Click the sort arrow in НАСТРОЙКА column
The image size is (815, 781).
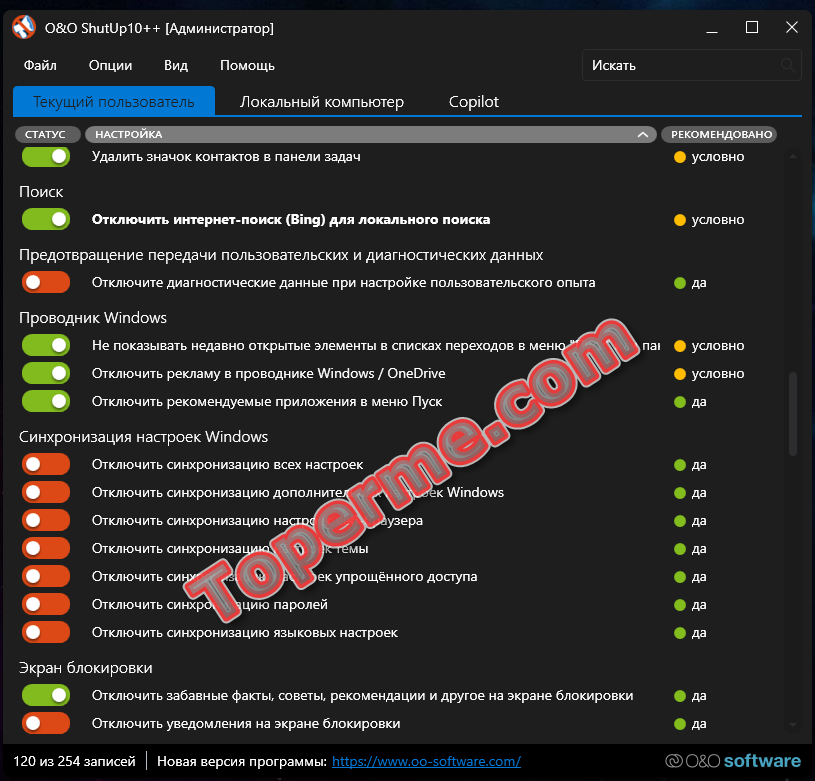pos(643,135)
